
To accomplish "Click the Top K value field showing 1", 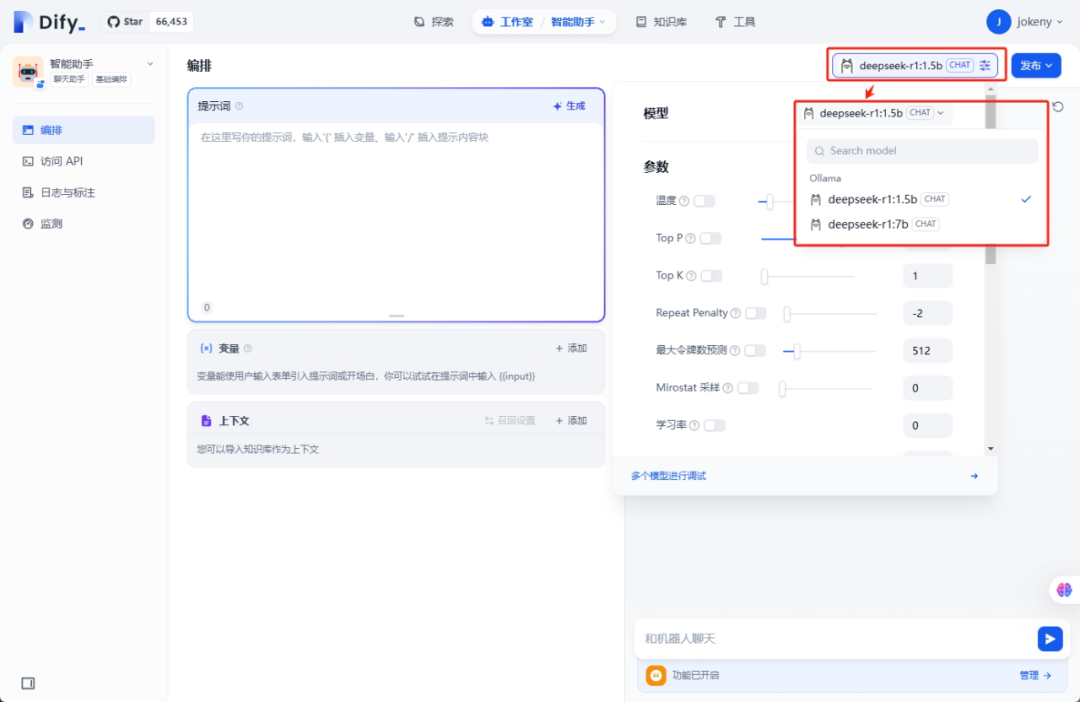I will [927, 276].
